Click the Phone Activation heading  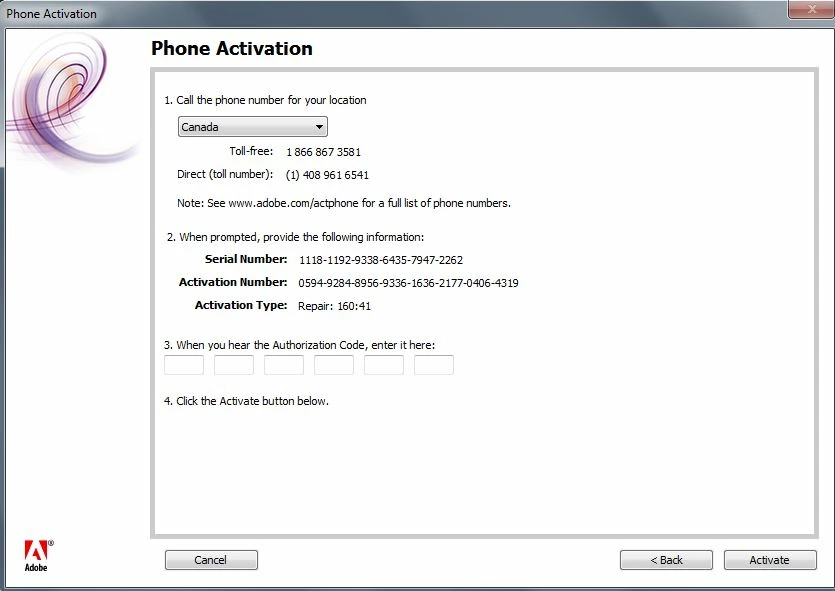click(x=232, y=48)
